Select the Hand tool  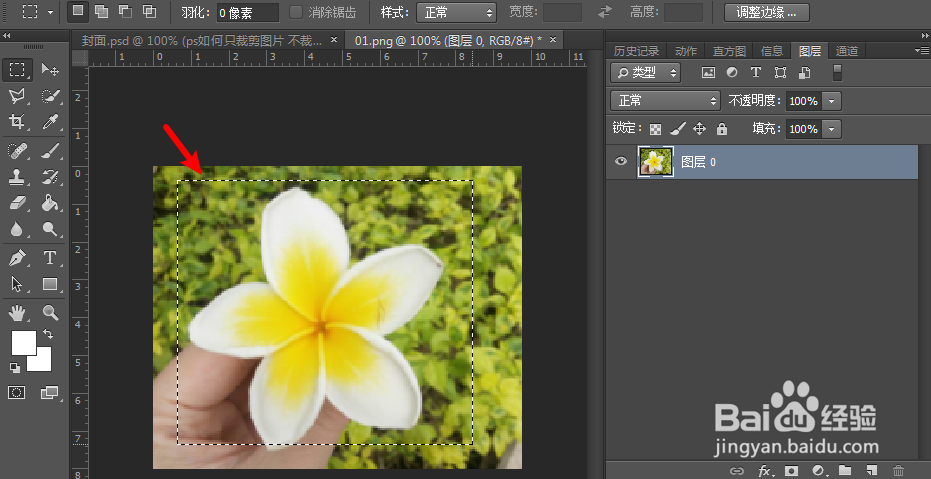[x=17, y=312]
